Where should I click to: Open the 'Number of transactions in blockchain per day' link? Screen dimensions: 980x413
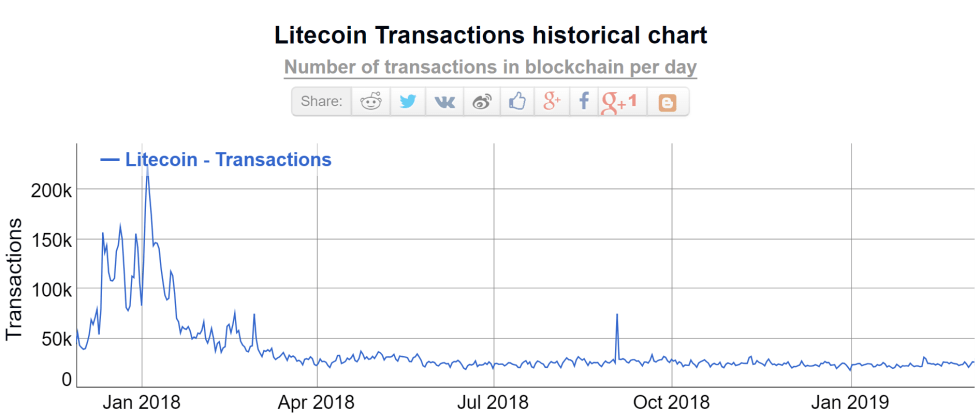point(490,67)
